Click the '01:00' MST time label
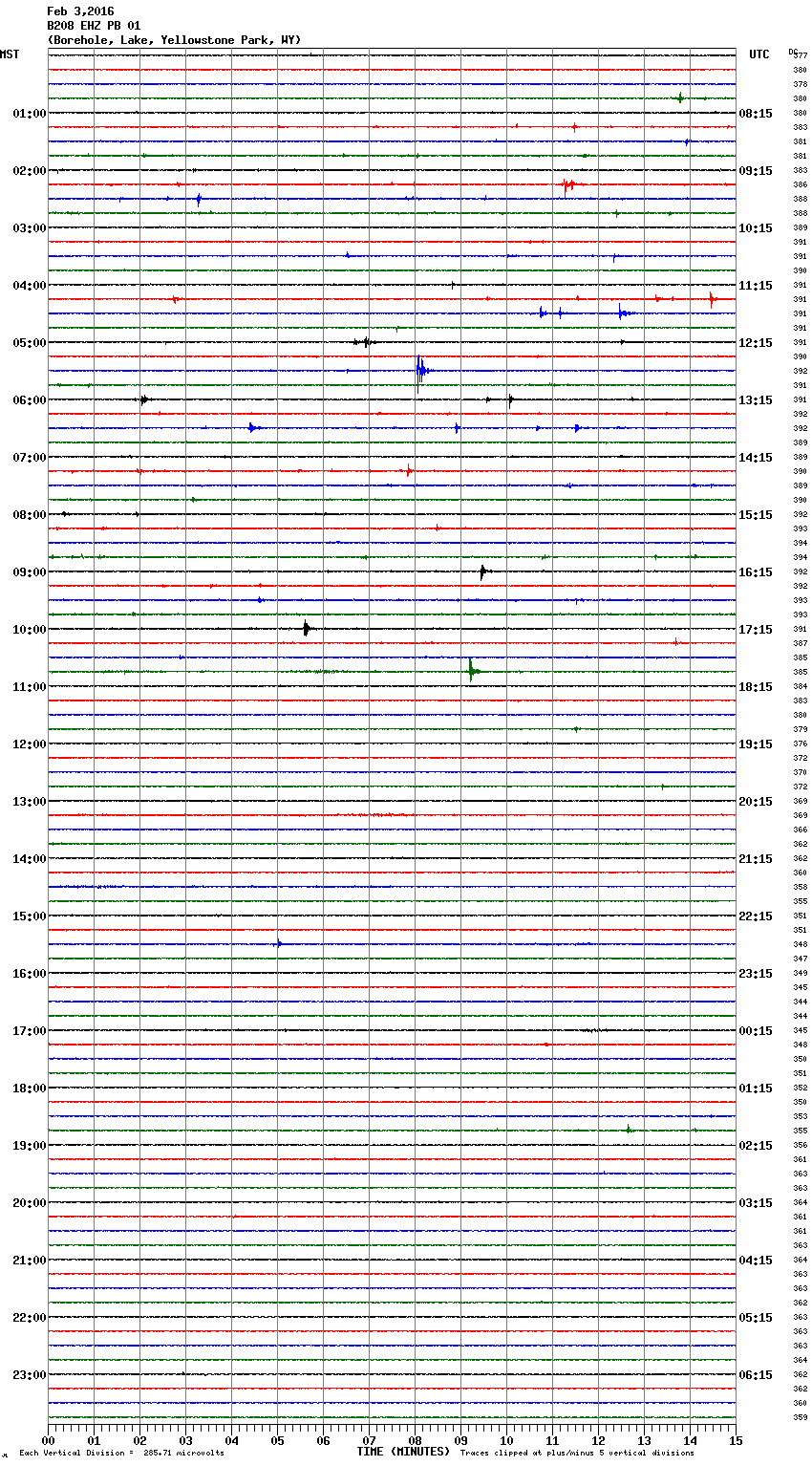The width and height of the screenshot is (812, 1466). (29, 114)
